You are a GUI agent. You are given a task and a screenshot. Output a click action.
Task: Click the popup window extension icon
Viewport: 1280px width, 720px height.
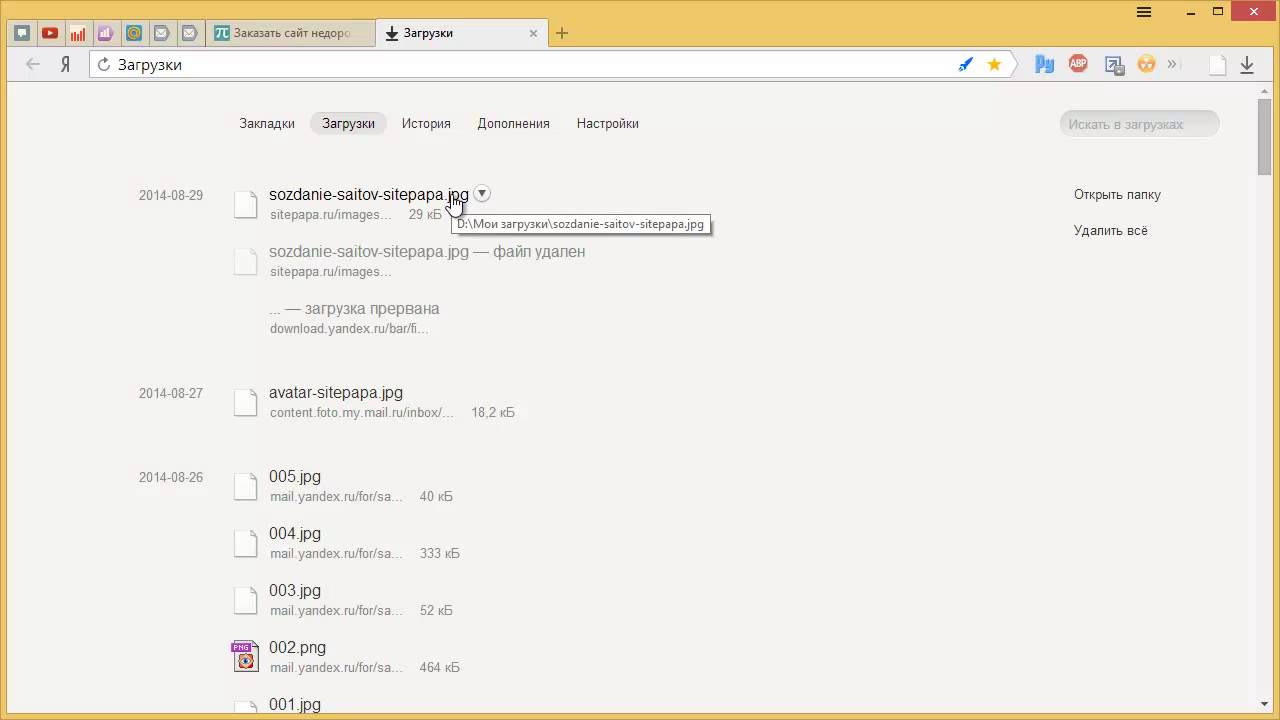[1114, 65]
